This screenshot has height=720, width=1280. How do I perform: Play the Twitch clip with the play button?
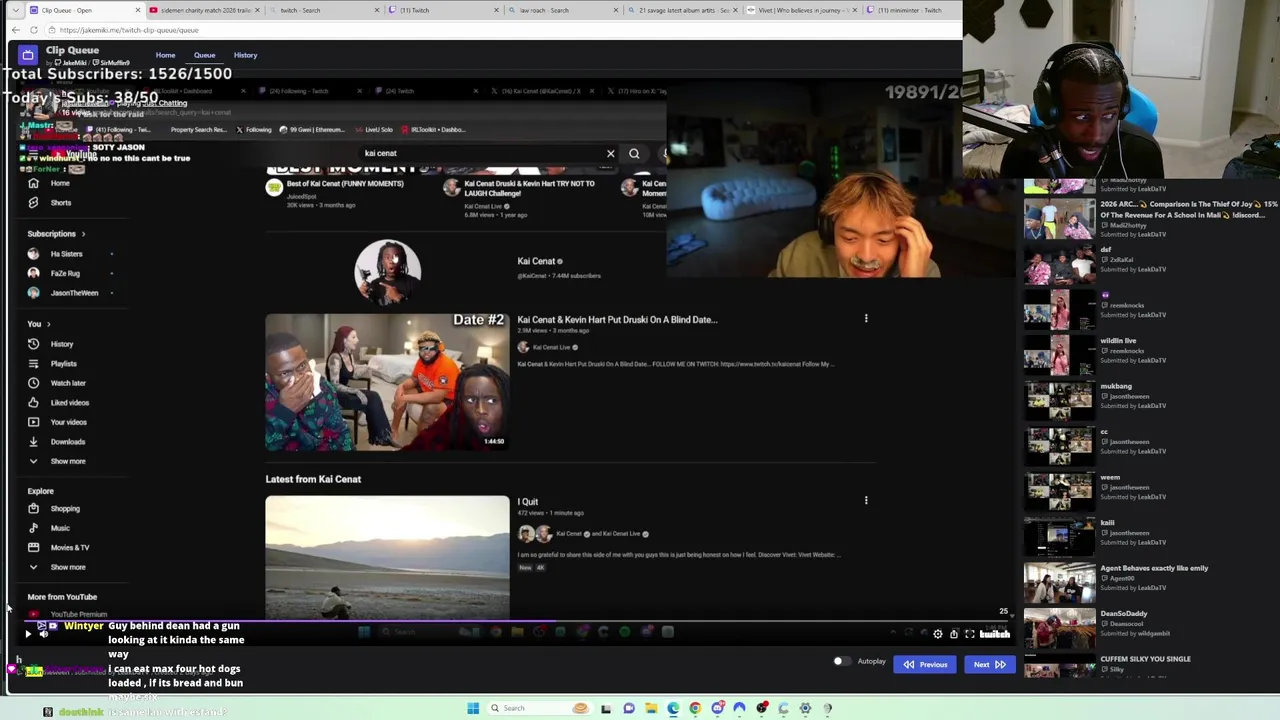28,634
